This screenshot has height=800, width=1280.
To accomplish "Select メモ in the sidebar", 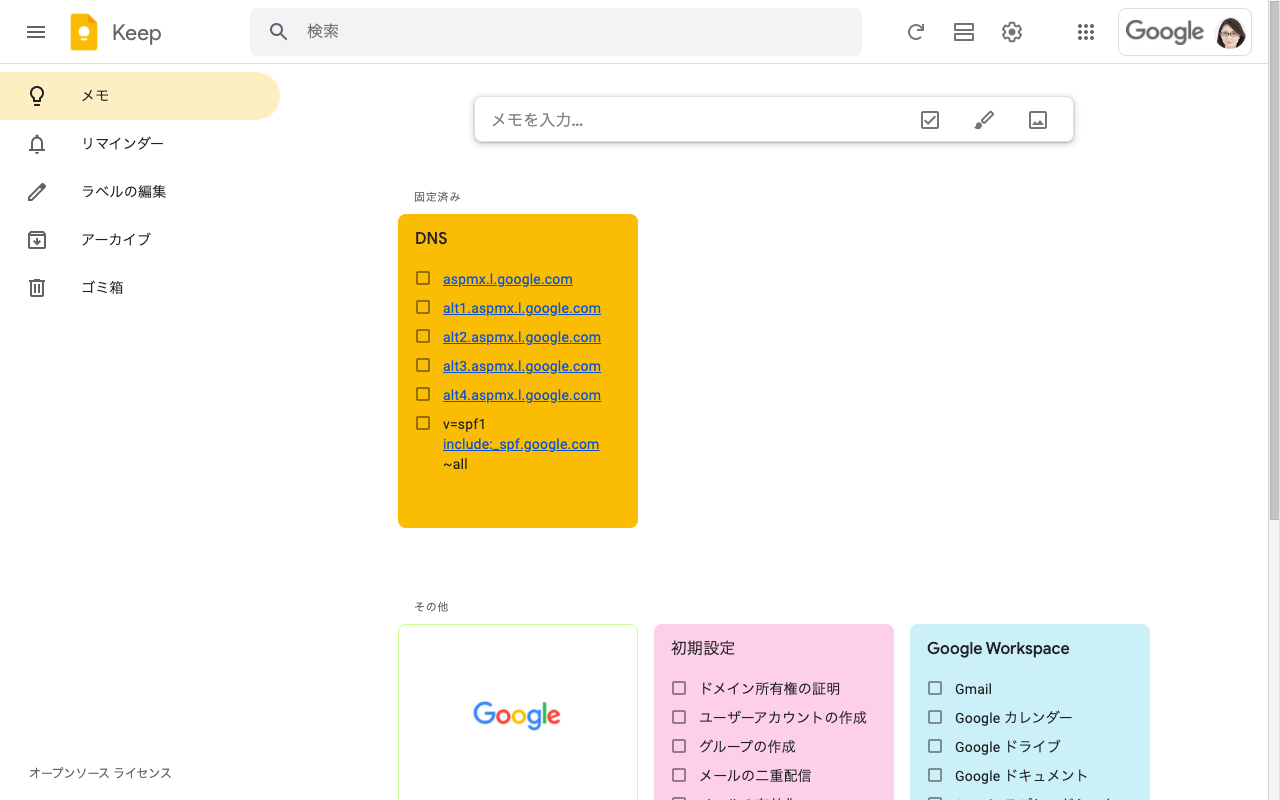I will coord(140,96).
